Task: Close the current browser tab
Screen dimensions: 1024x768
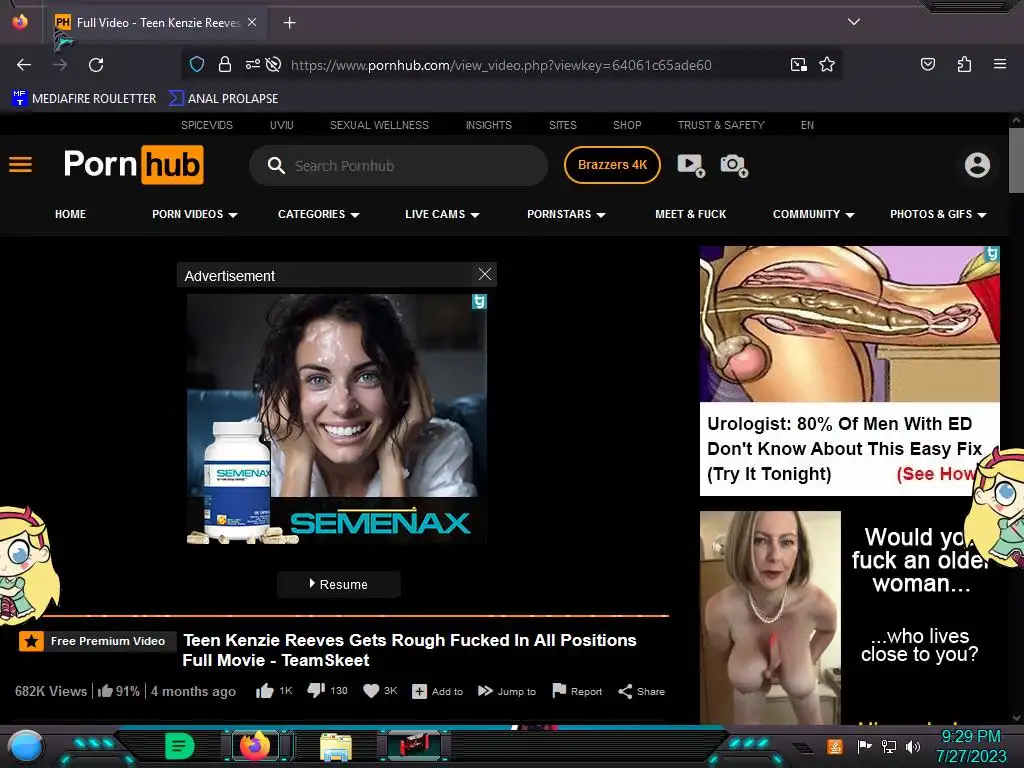Action: coord(252,22)
